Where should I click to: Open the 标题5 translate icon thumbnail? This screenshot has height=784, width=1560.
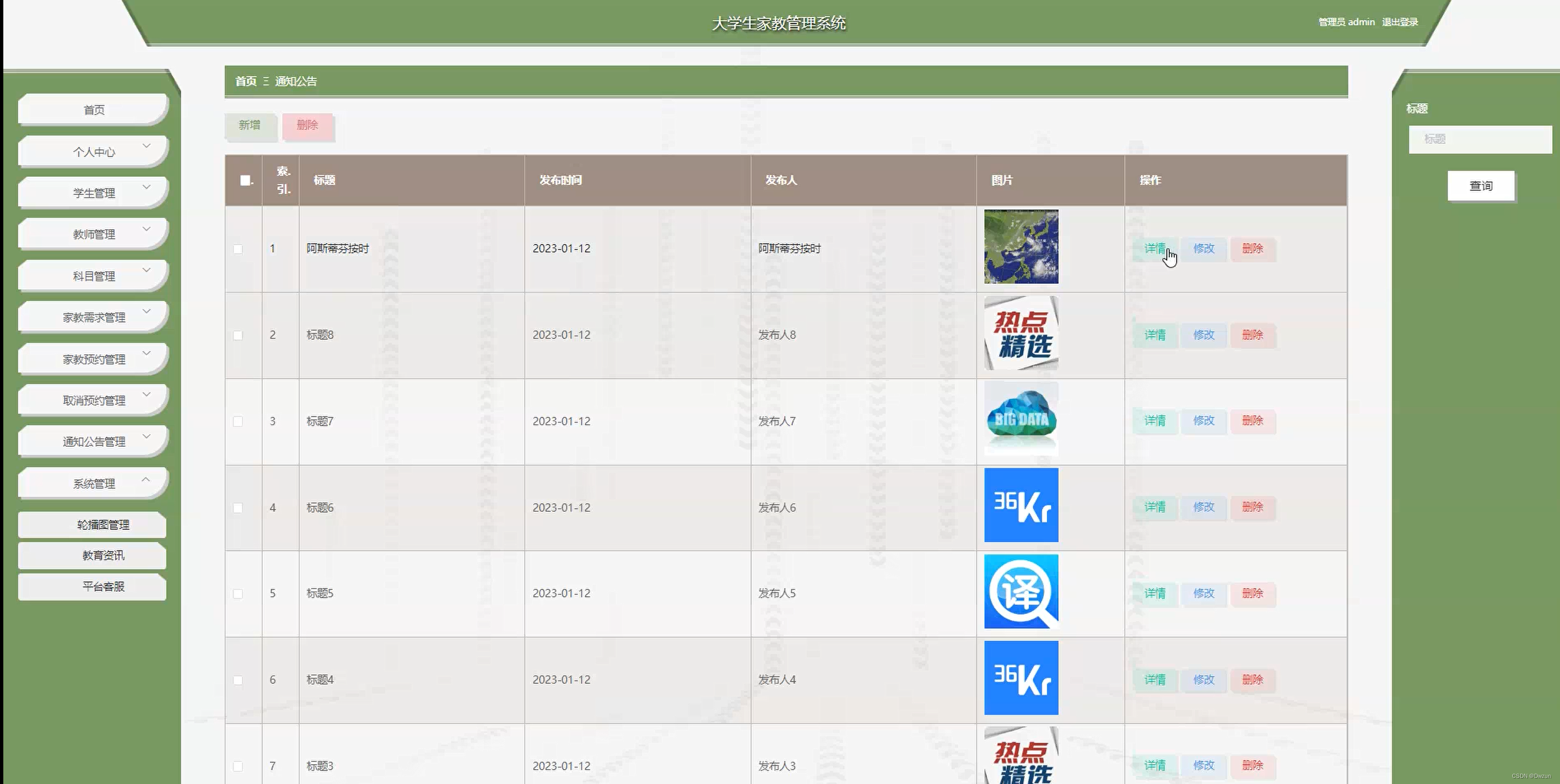click(1021, 592)
